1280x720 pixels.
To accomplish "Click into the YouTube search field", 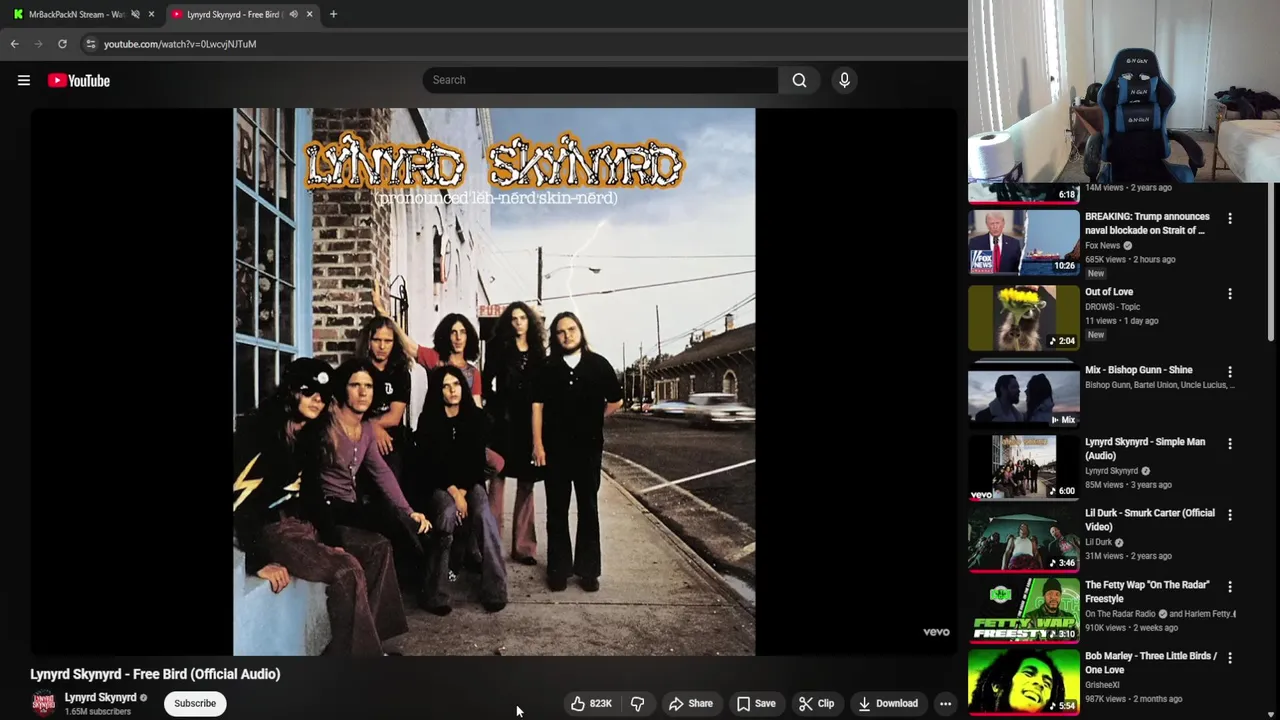I will tap(600, 80).
